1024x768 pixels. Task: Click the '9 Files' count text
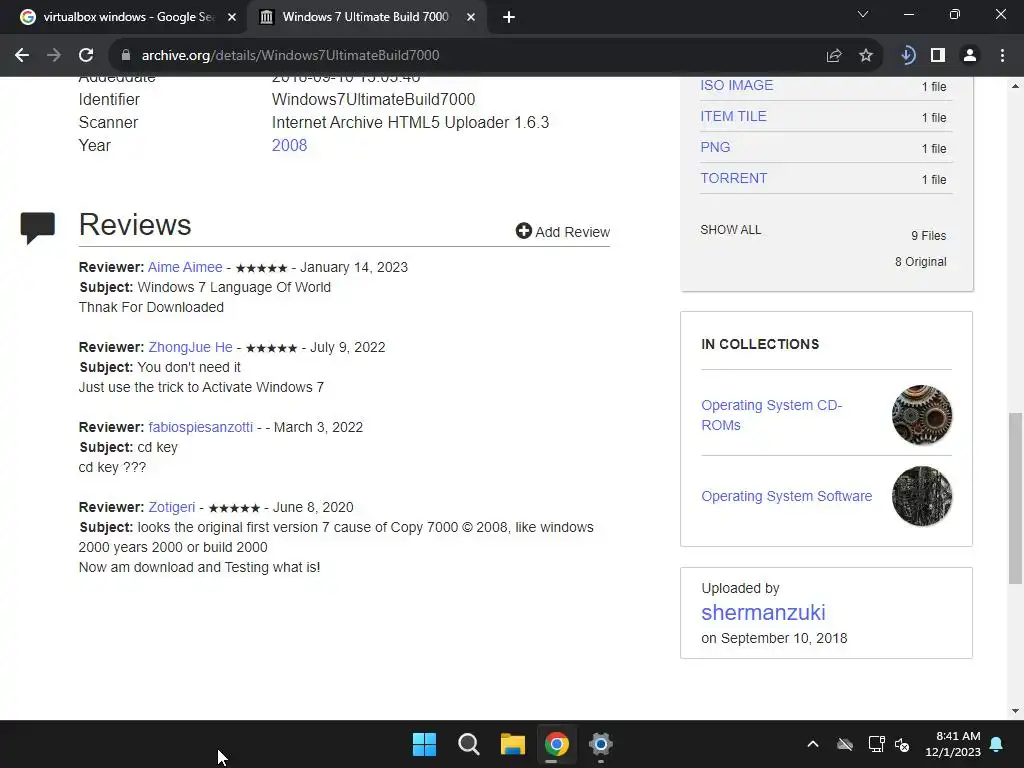pos(928,236)
